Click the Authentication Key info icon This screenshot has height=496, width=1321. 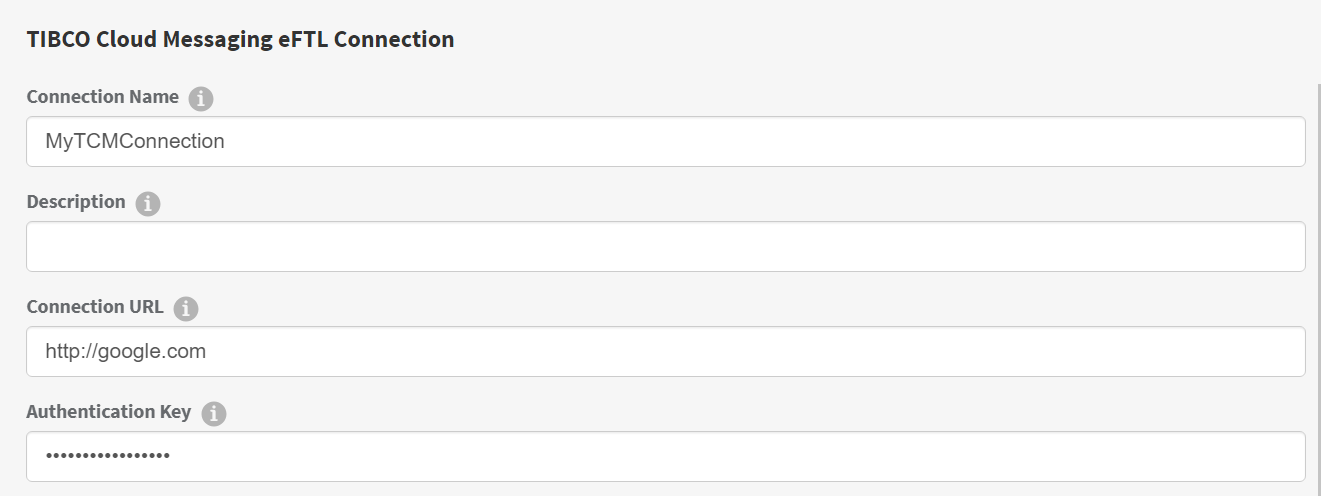coord(213,413)
